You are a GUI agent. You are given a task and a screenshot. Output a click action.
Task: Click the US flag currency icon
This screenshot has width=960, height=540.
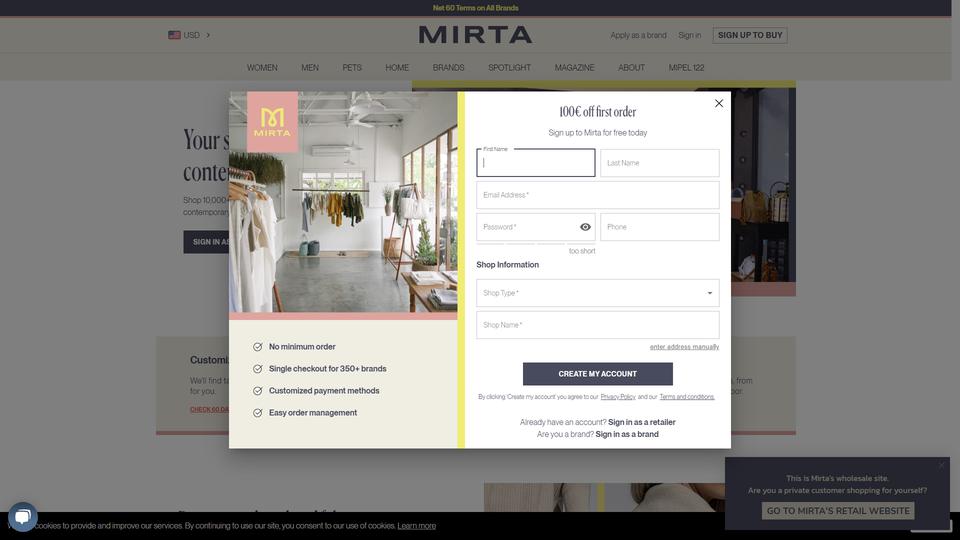174,35
